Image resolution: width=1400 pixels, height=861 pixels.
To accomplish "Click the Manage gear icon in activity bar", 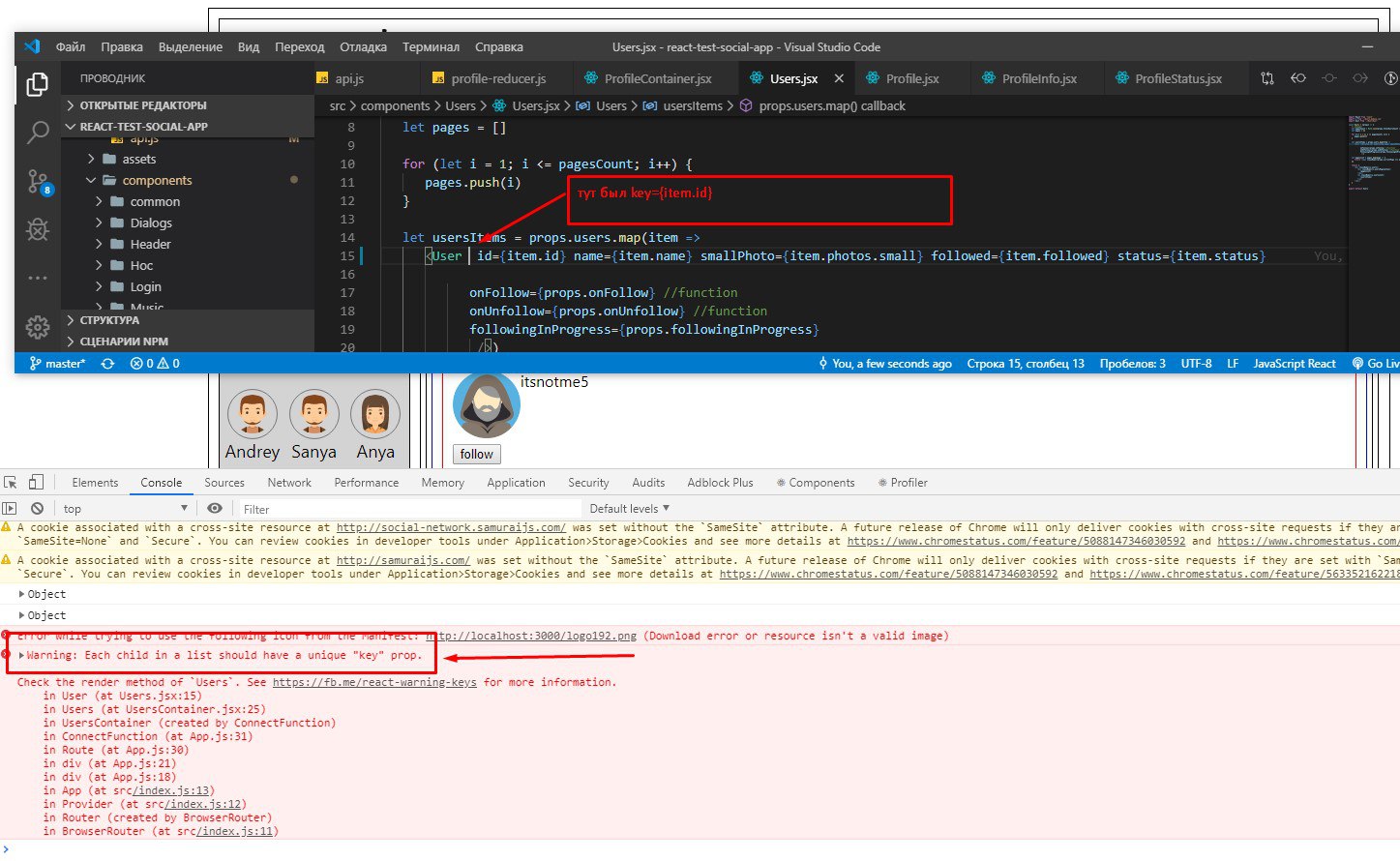I will (x=38, y=327).
